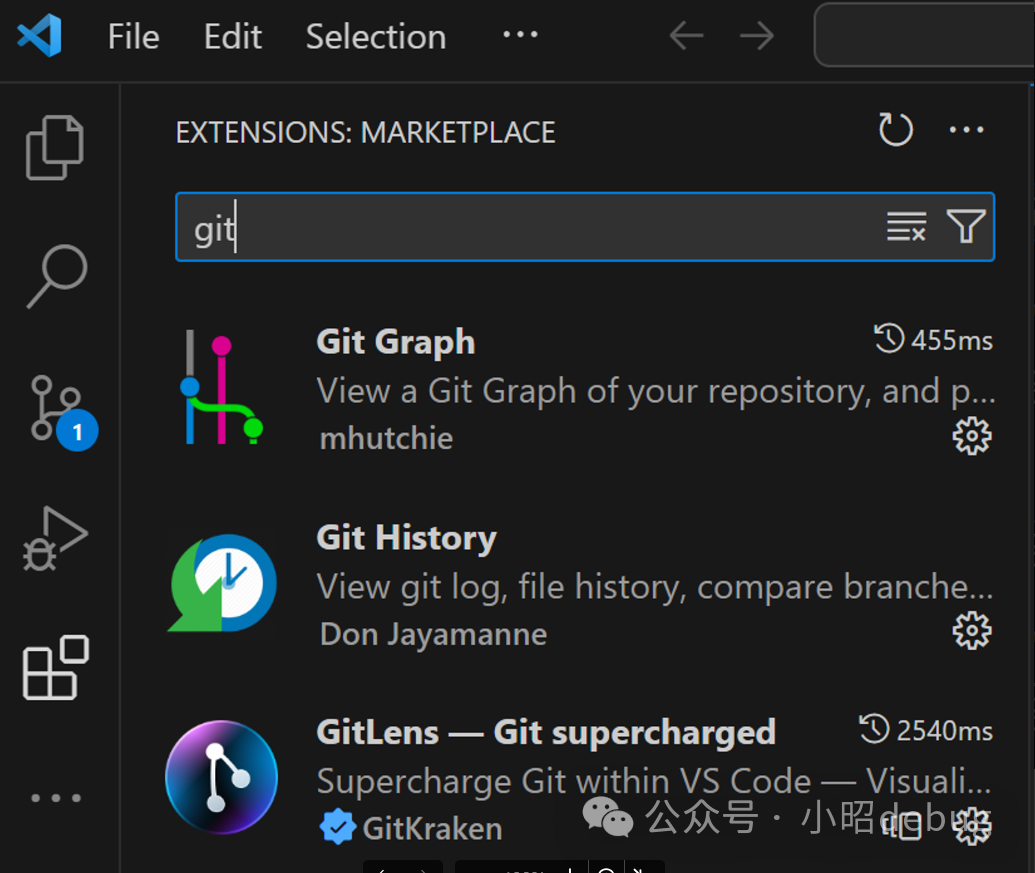Click Git Graph description text

tap(655, 391)
